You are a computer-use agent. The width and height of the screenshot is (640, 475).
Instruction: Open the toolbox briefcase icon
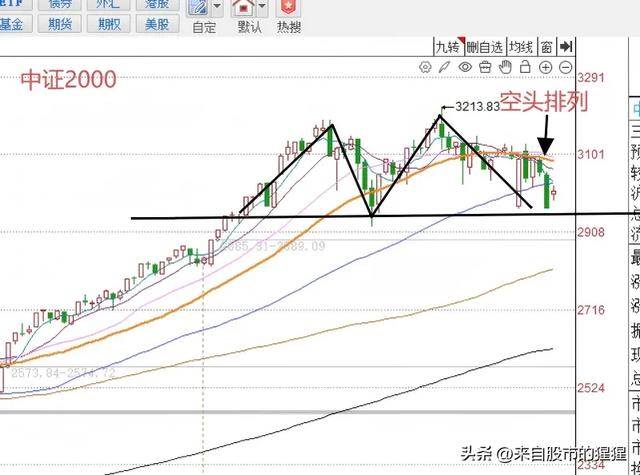click(x=485, y=67)
